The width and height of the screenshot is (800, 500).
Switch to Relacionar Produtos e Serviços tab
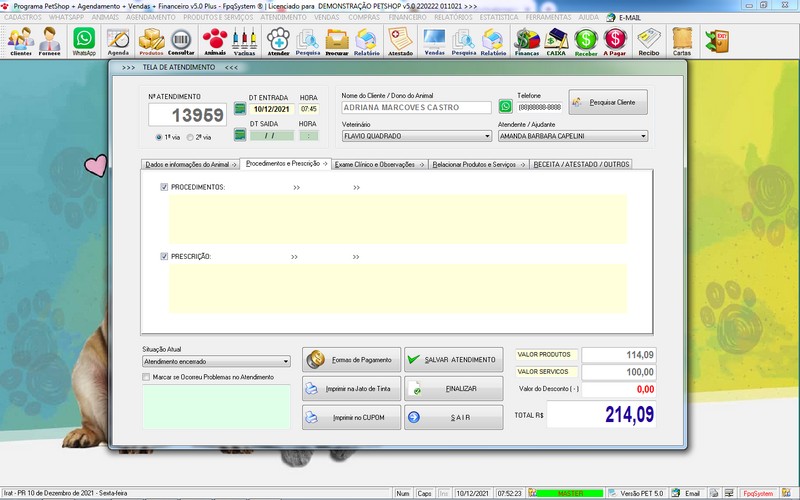coord(479,164)
